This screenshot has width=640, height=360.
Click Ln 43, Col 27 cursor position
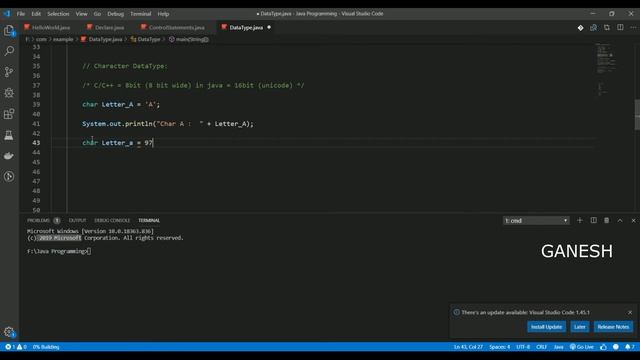[x=468, y=347]
